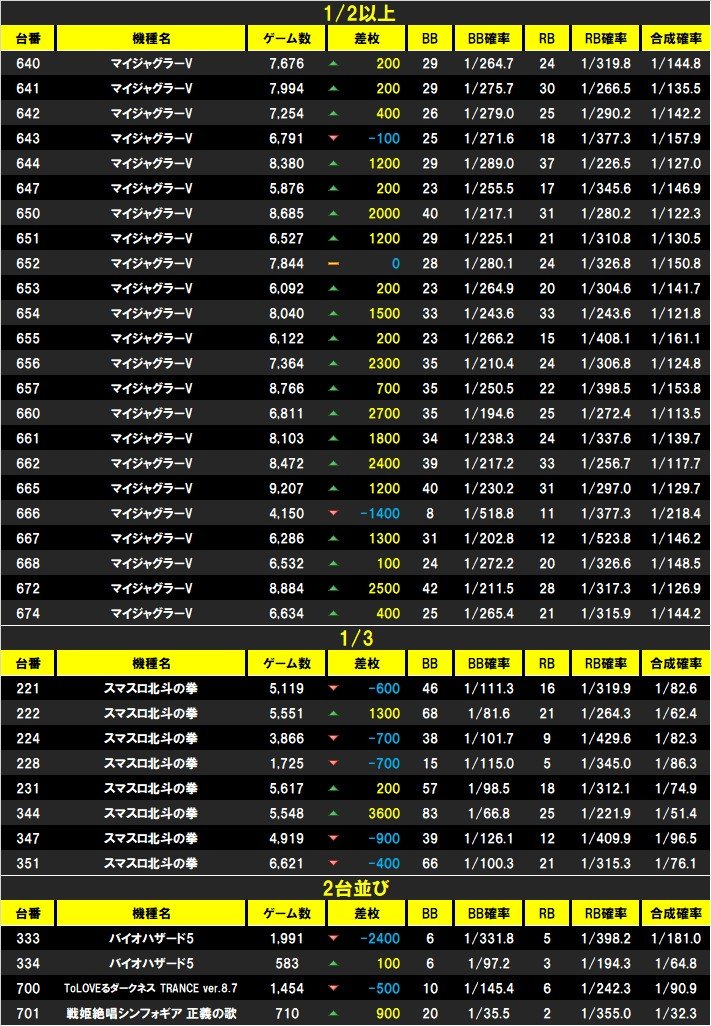Click BB count 83 in row 344
The width and height of the screenshot is (711, 1026).
pyautogui.click(x=430, y=813)
